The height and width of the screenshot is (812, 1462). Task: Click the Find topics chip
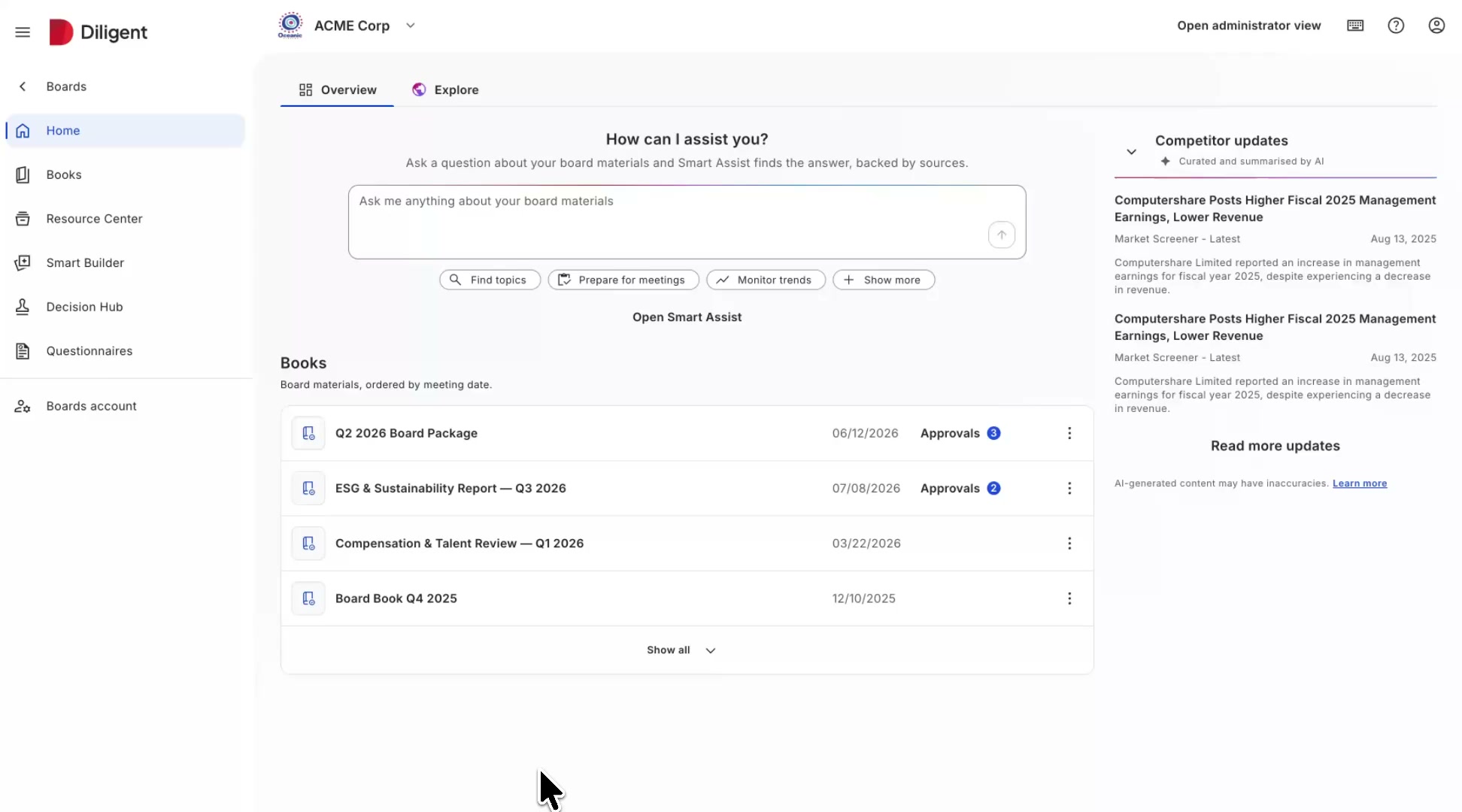click(490, 280)
